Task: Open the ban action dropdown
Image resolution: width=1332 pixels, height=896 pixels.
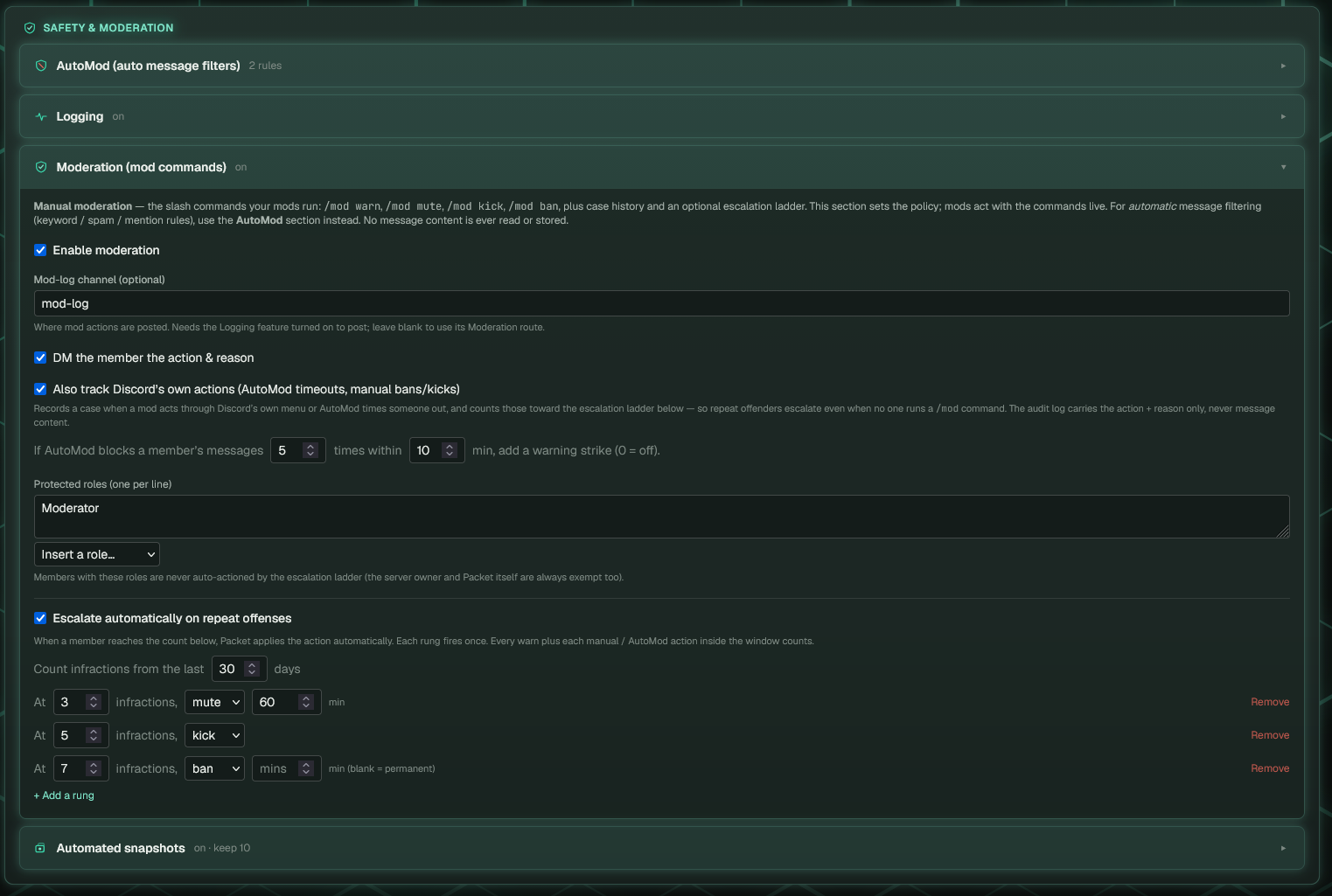Action: [214, 768]
